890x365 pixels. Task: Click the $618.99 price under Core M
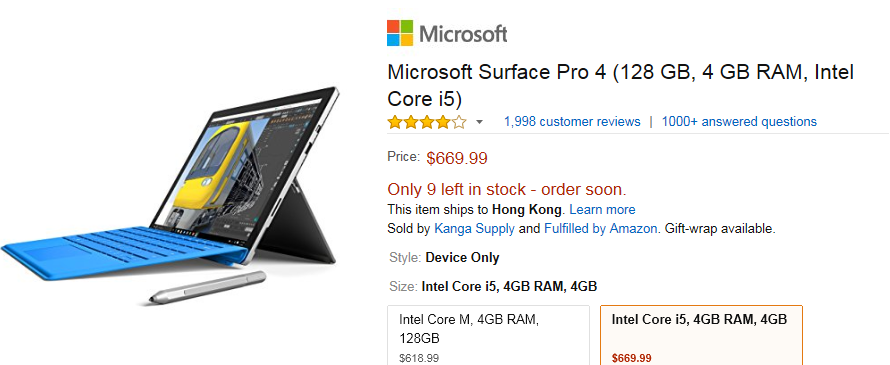click(419, 358)
